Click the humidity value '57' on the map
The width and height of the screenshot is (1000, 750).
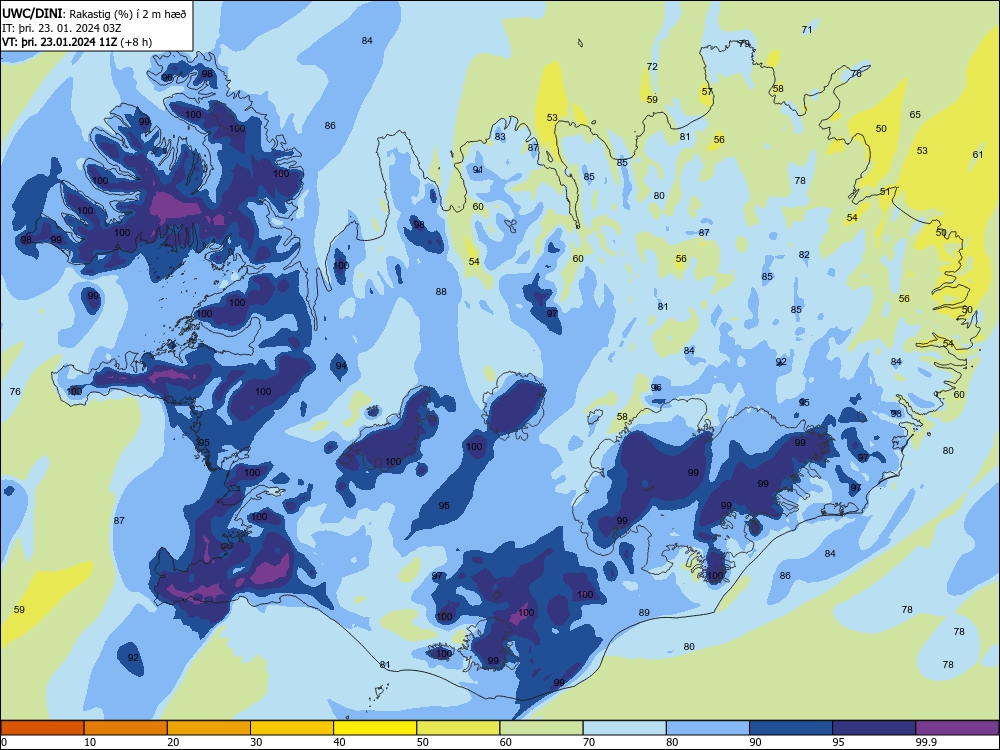pos(707,91)
